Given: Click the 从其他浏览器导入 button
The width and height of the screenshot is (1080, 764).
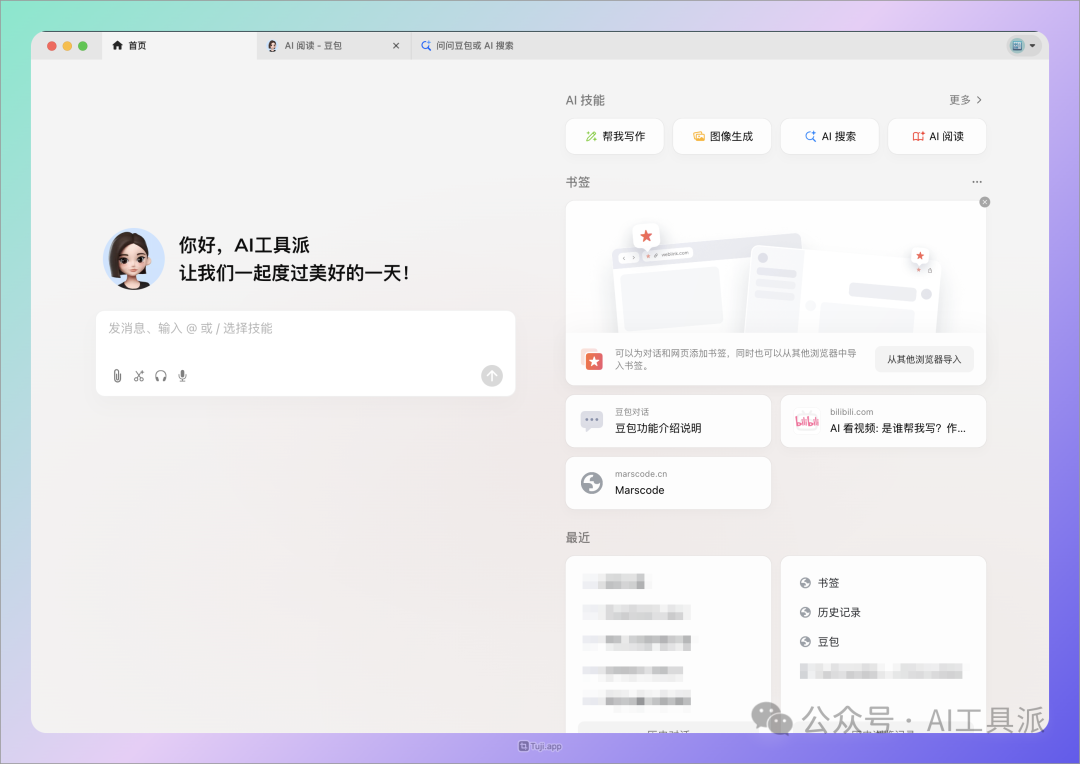Looking at the screenshot, I should point(924,359).
